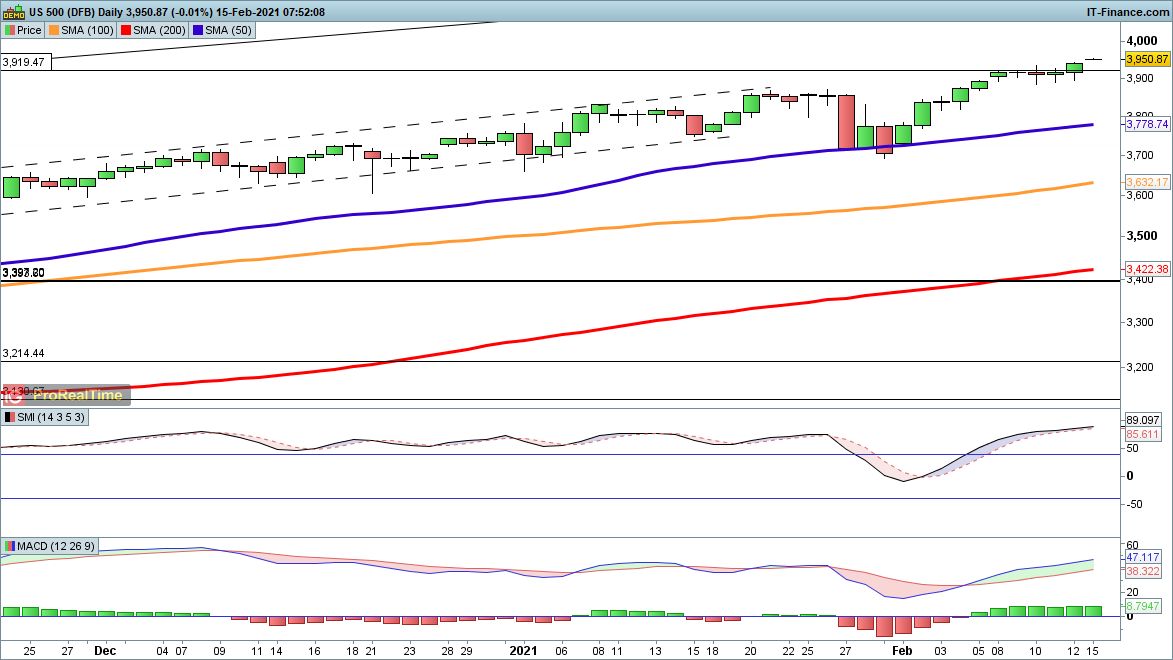
Task: Click the MACD value 47.117 label
Action: pyautogui.click(x=1141, y=556)
